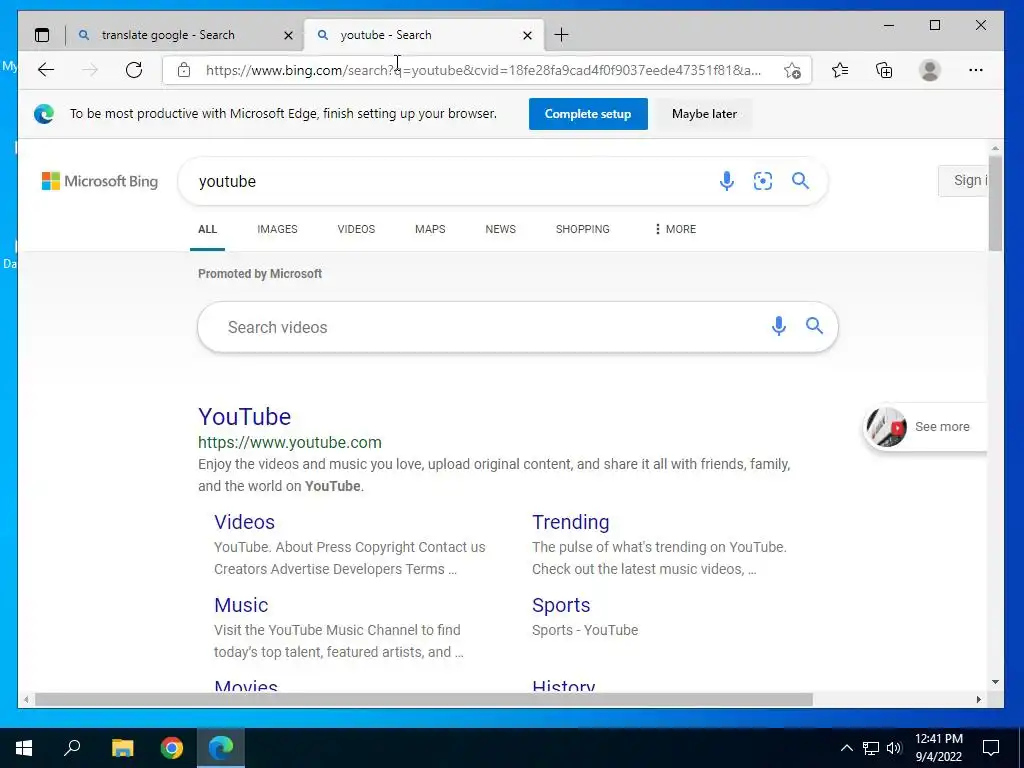Open the YouTube result title
The width and height of the screenshot is (1024, 768).
click(244, 417)
